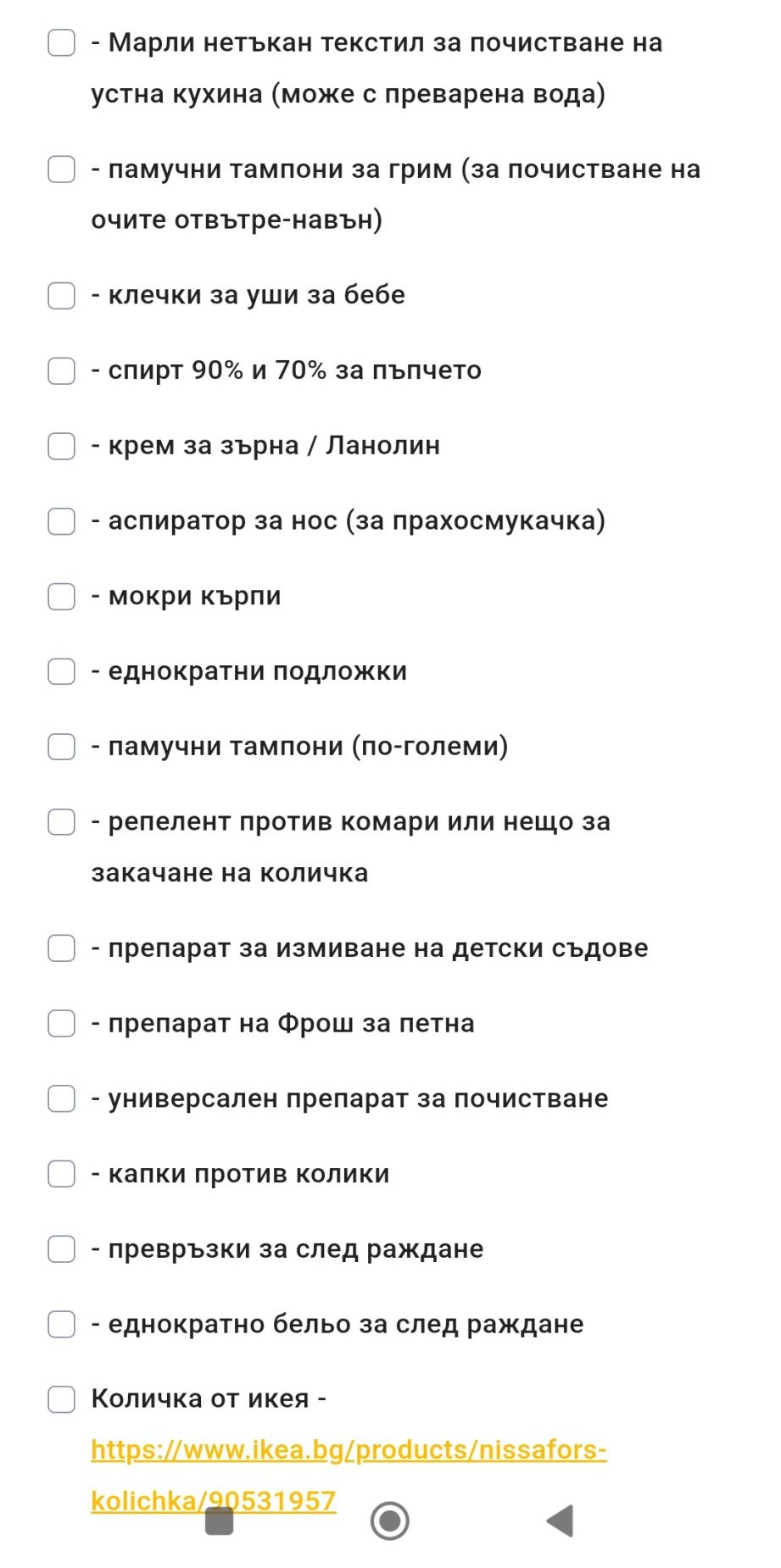Check the 'аспиратор за нос' item
Screen dimensions: 781x1568
pyautogui.click(x=61, y=520)
